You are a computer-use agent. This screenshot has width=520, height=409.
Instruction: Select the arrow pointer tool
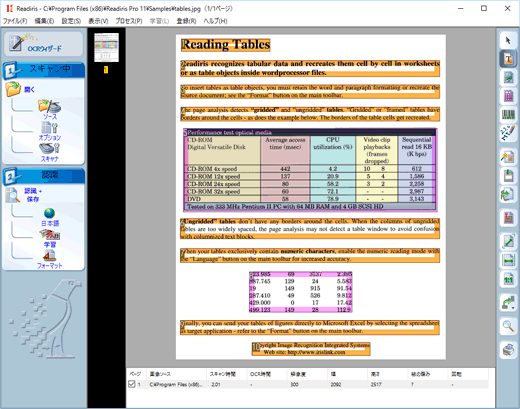508,41
